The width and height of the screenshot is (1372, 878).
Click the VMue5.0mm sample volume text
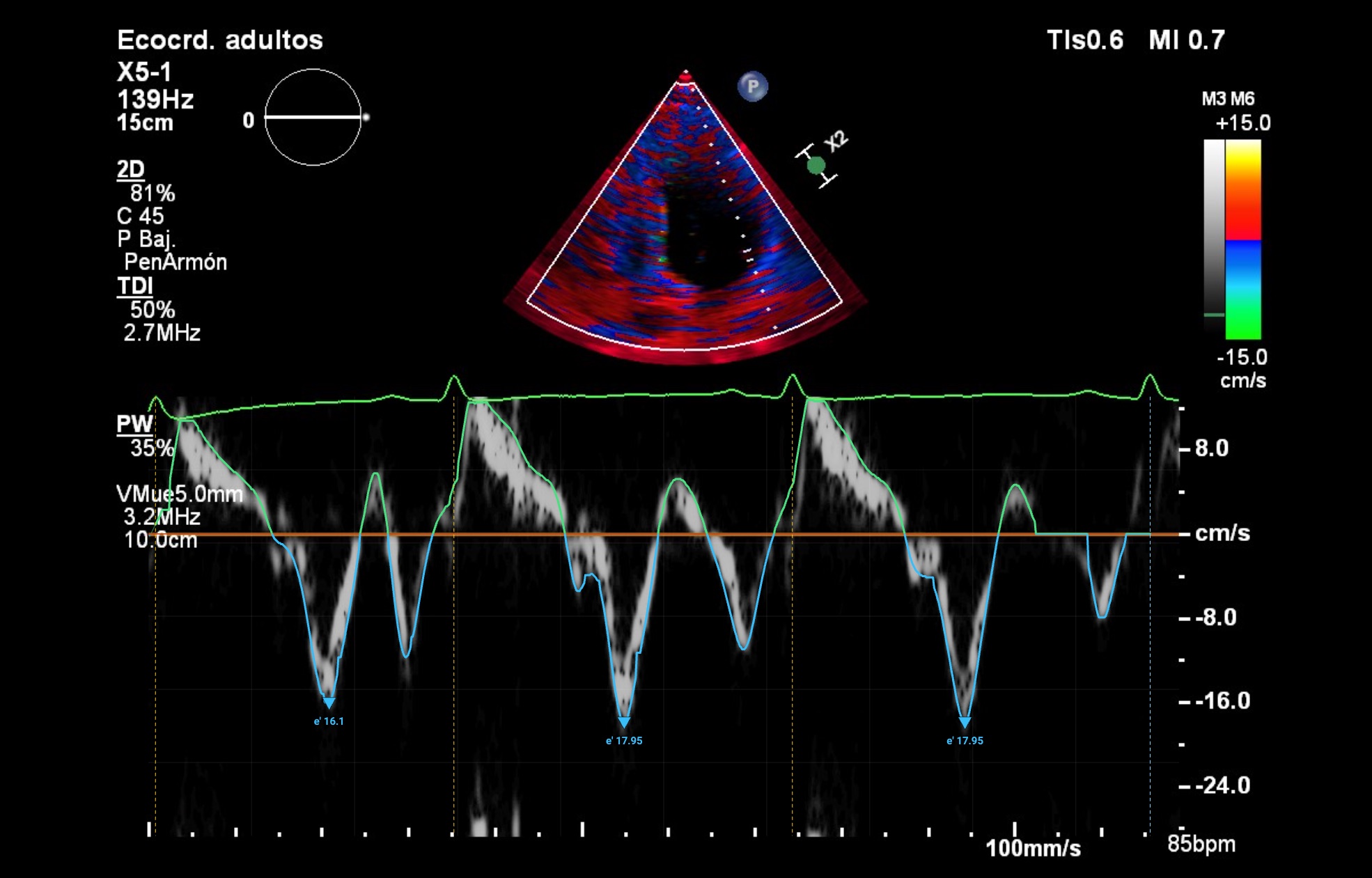[x=180, y=494]
